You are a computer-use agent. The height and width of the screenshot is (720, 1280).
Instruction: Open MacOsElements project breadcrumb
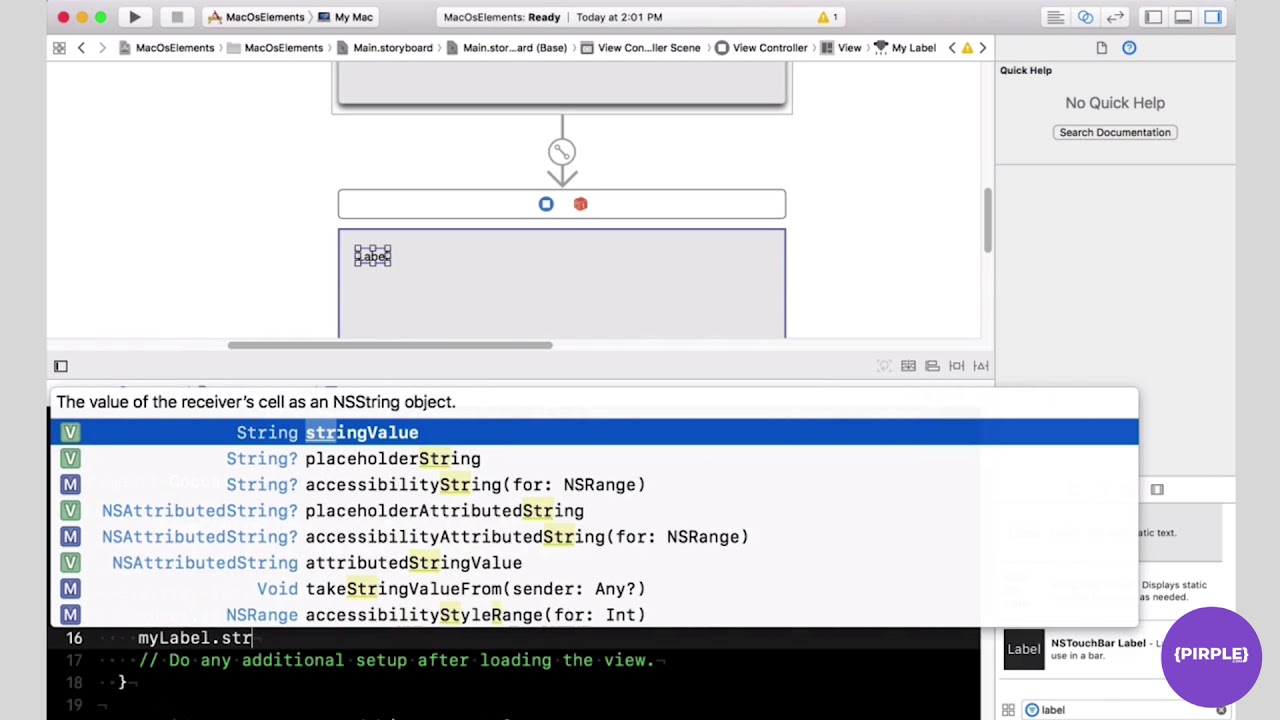click(x=166, y=48)
